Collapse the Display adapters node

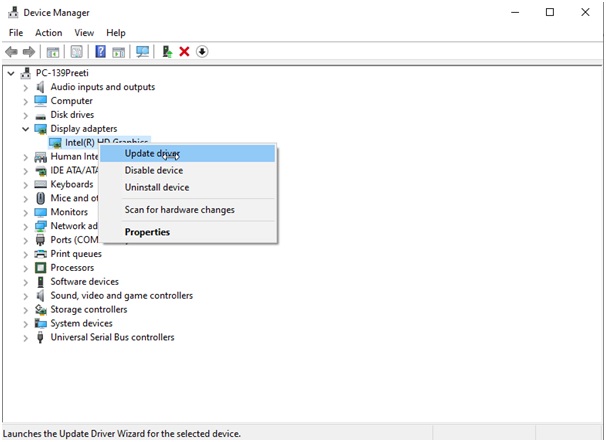tap(26, 129)
